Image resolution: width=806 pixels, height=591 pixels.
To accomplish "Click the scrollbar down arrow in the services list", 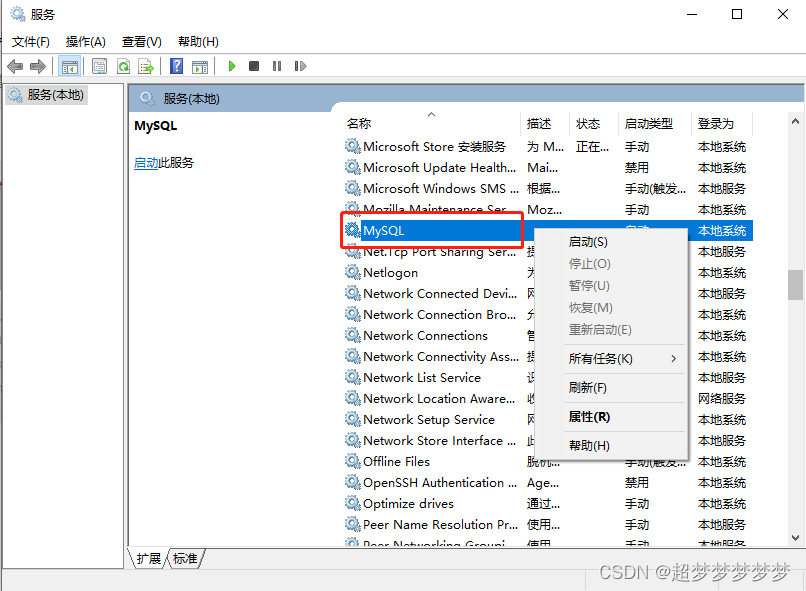I will pos(795,538).
